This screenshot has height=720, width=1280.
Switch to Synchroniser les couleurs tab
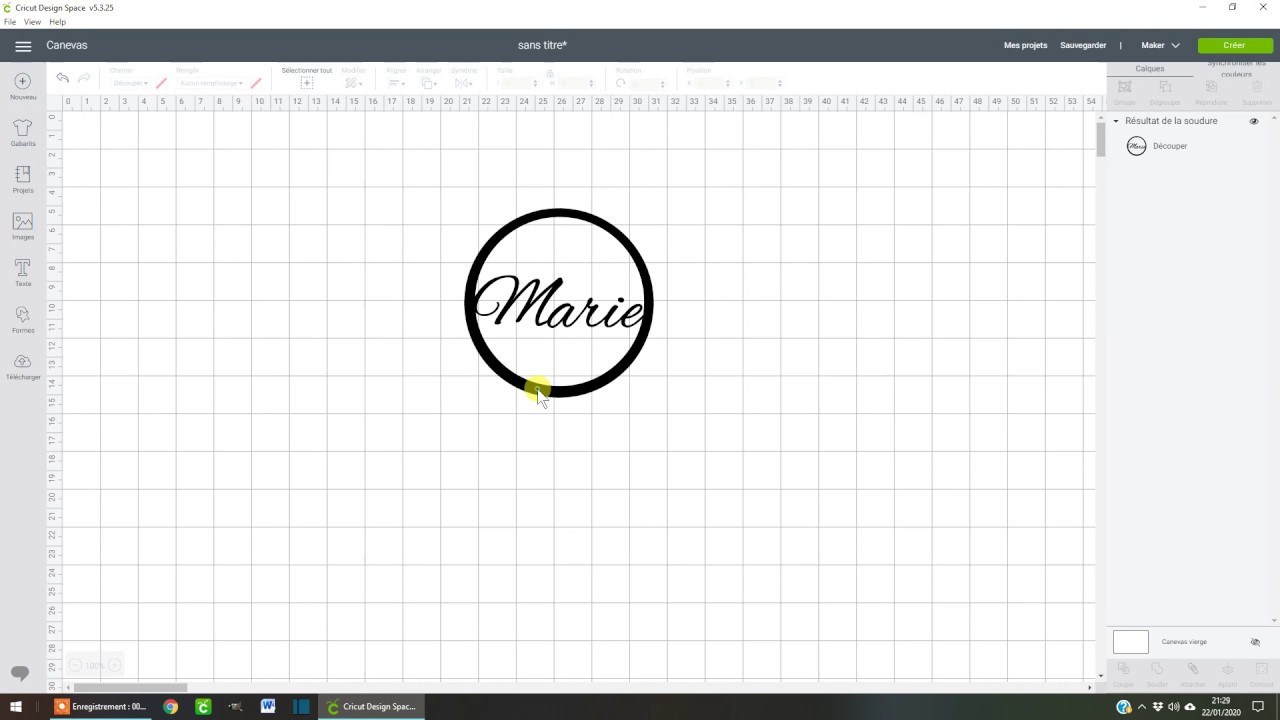1236,69
